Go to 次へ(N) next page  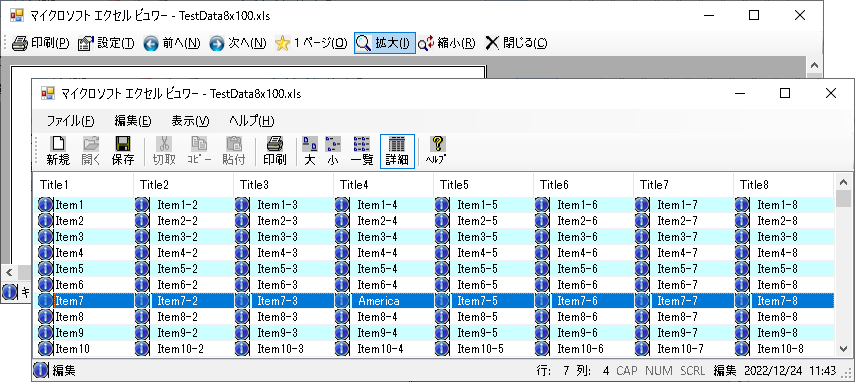pyautogui.click(x=238, y=43)
